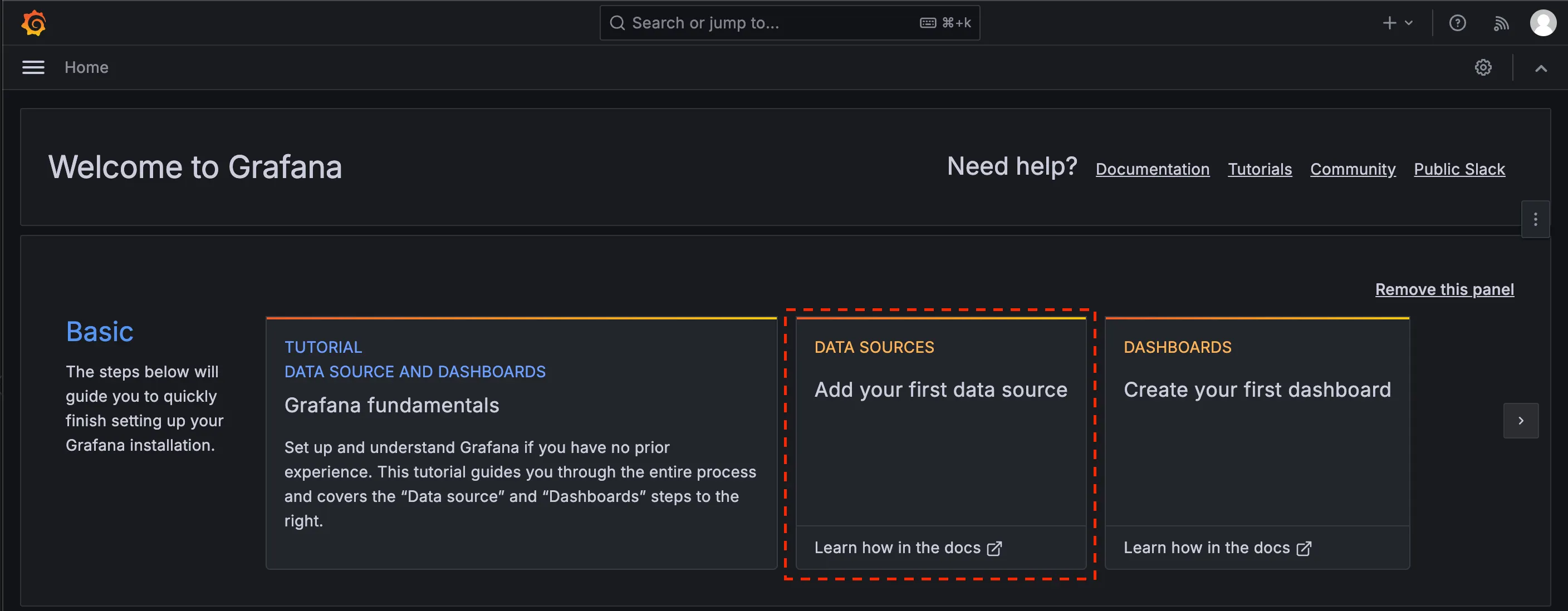Image resolution: width=1568 pixels, height=611 pixels.
Task: Show next setup steps arrow
Action: 1521,421
